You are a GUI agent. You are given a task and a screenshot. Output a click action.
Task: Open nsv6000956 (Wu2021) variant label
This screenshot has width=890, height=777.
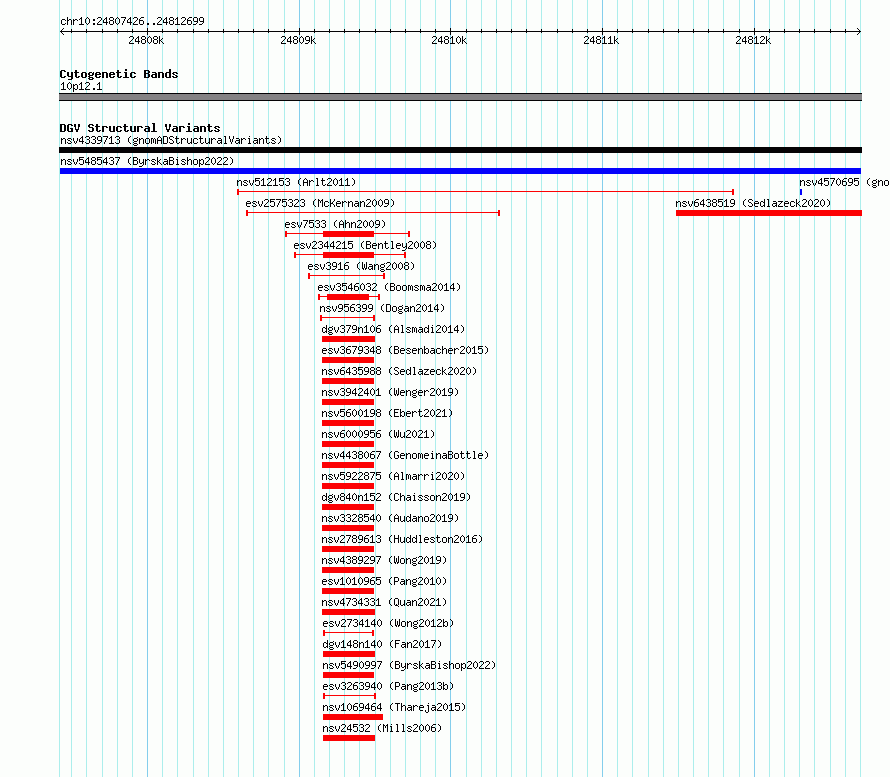(x=378, y=434)
